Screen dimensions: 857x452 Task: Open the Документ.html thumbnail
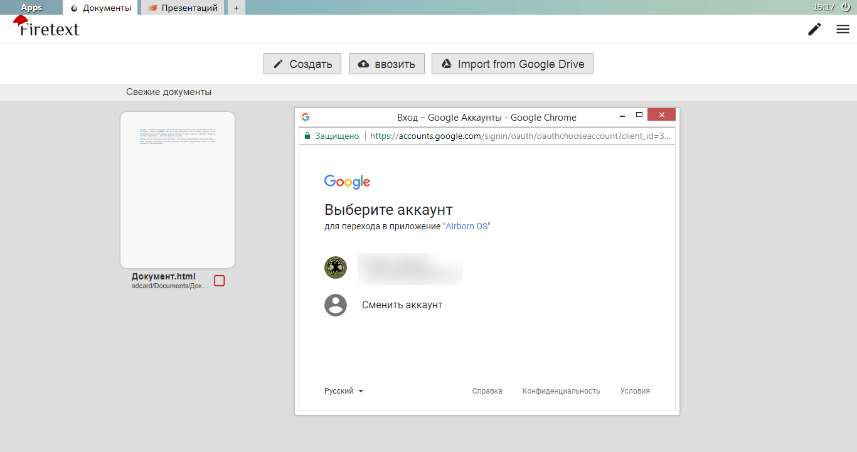coord(178,190)
